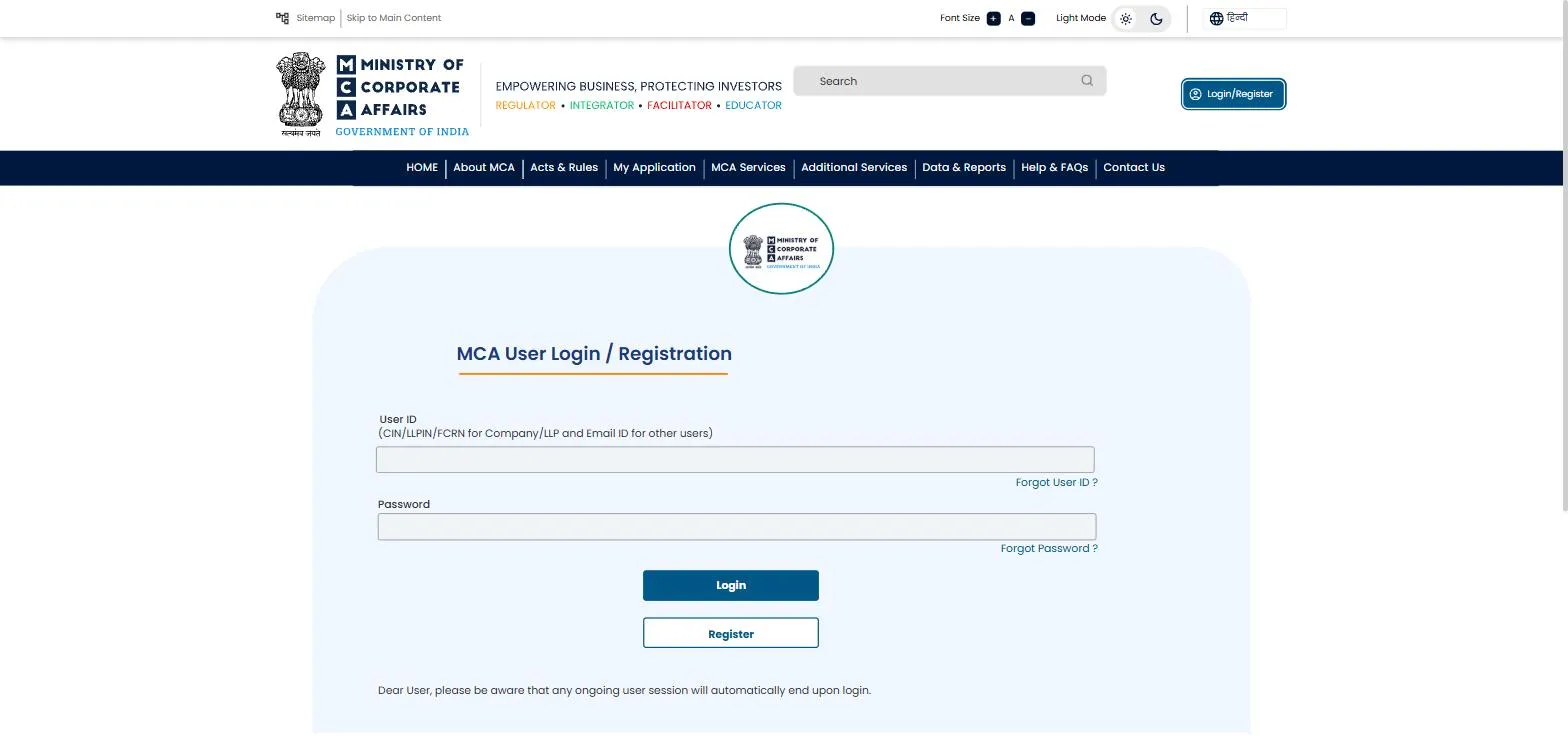Go to HOME in navigation bar
The height and width of the screenshot is (753, 1568).
(x=422, y=168)
